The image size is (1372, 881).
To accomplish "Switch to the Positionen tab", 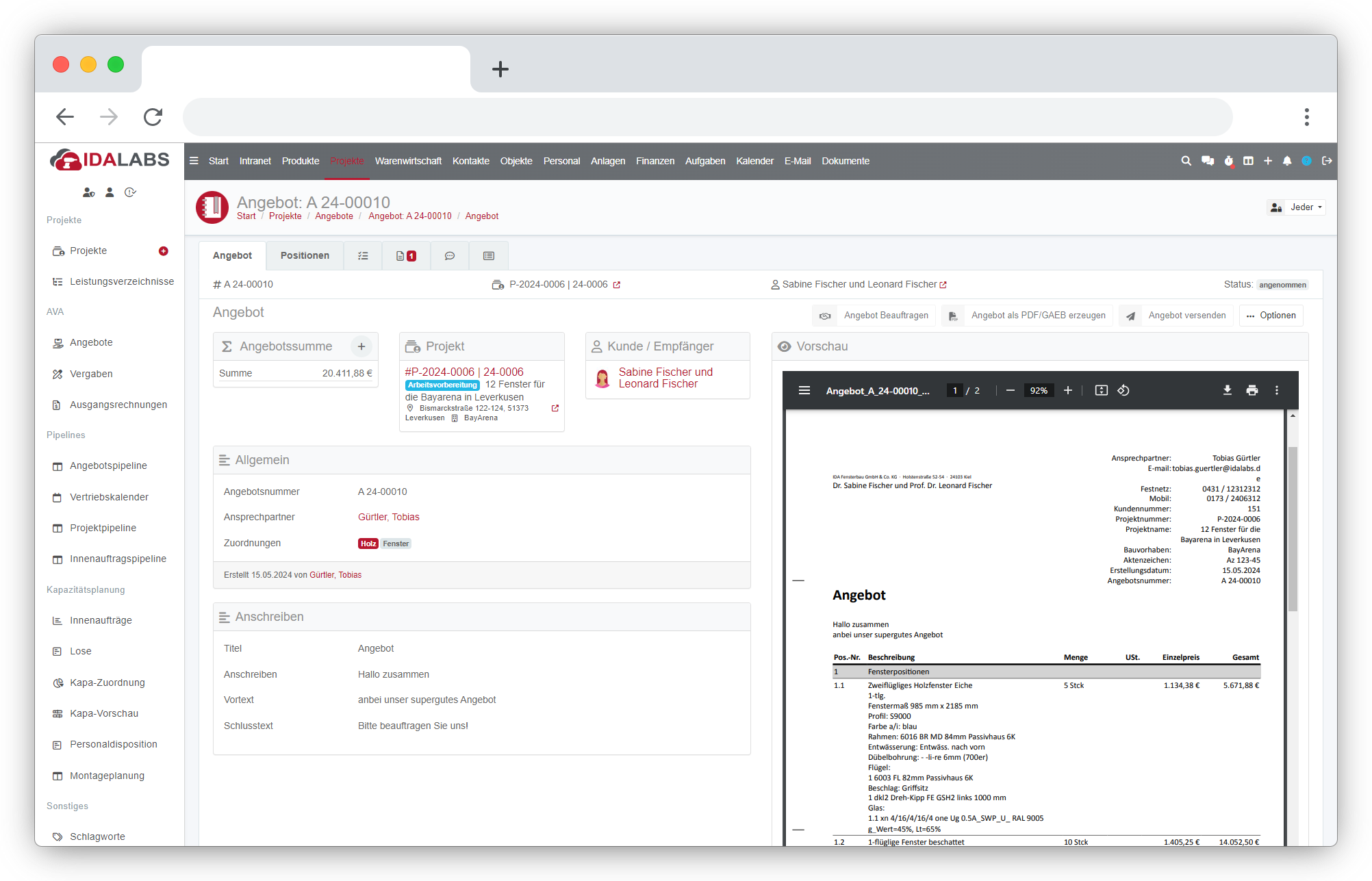I will pos(305,256).
